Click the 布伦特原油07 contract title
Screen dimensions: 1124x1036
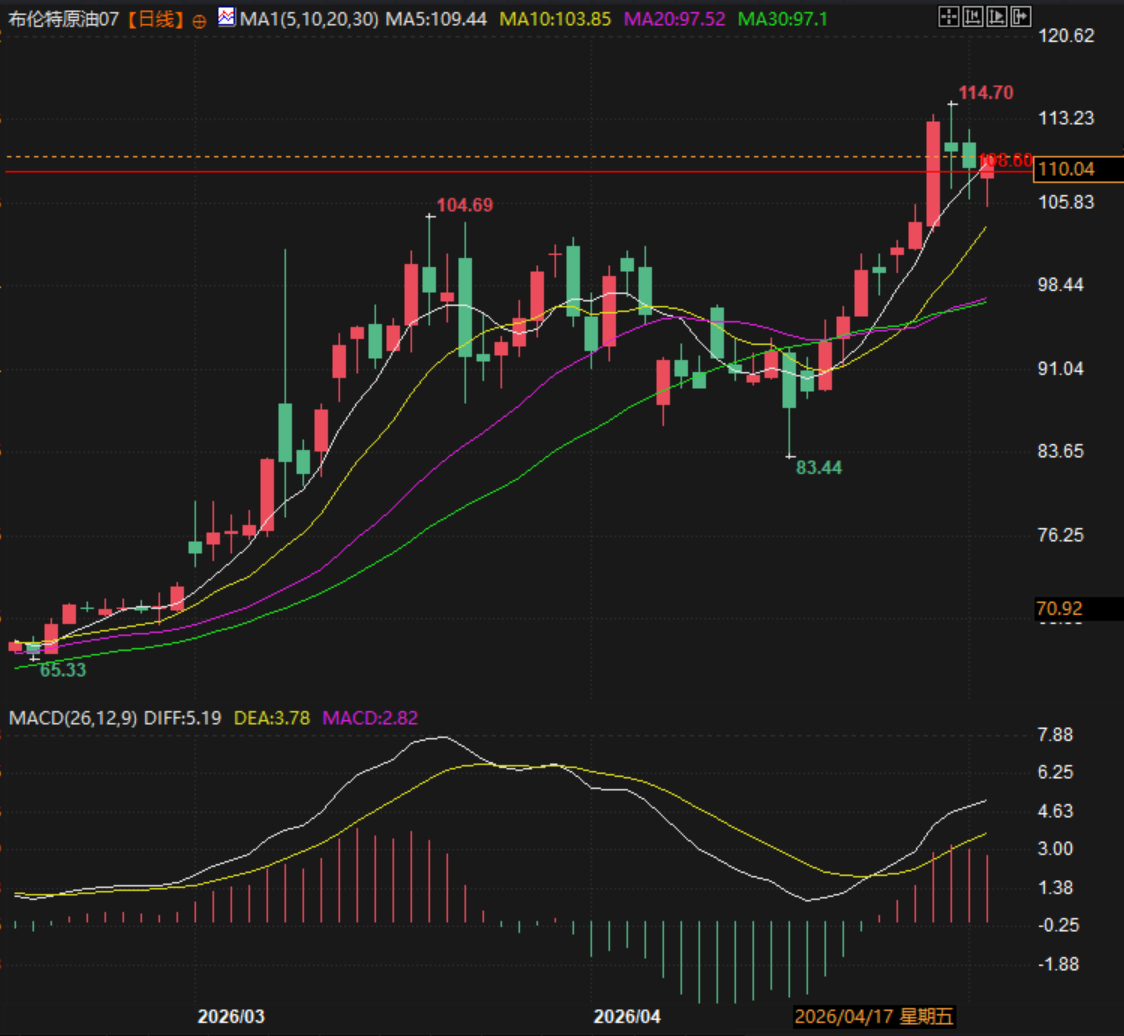(x=64, y=19)
